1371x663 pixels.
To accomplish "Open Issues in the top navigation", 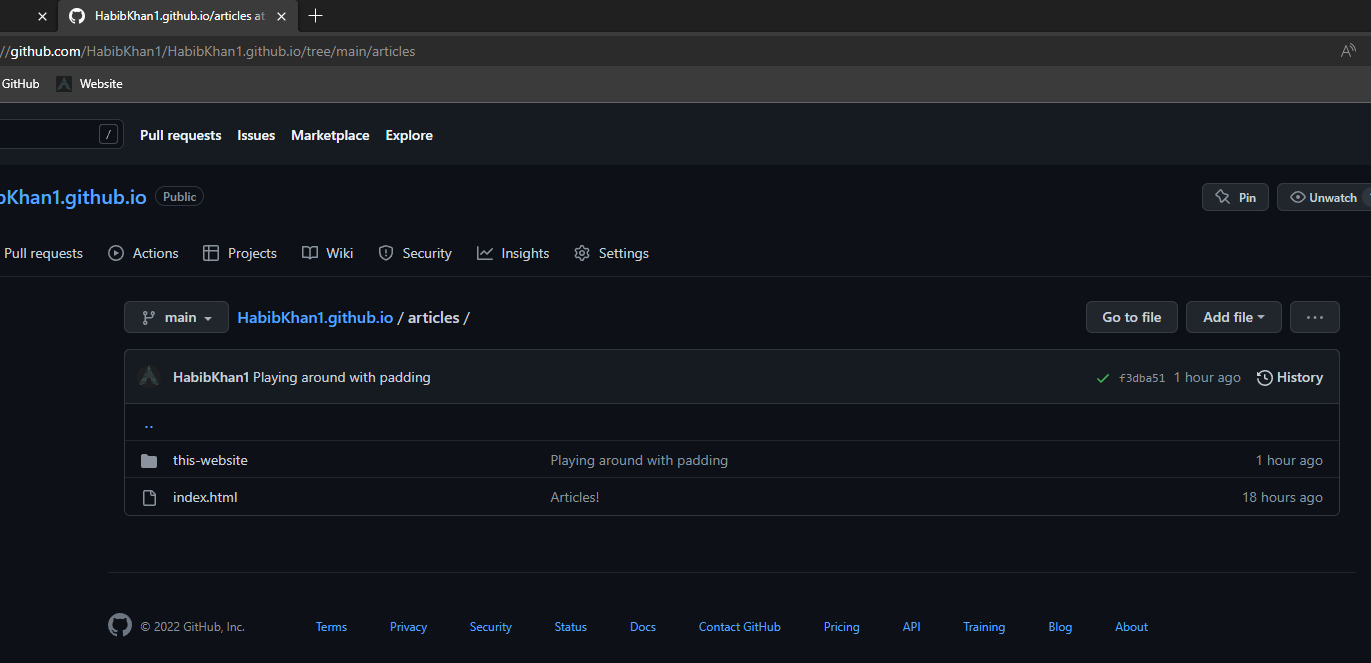I will (256, 135).
